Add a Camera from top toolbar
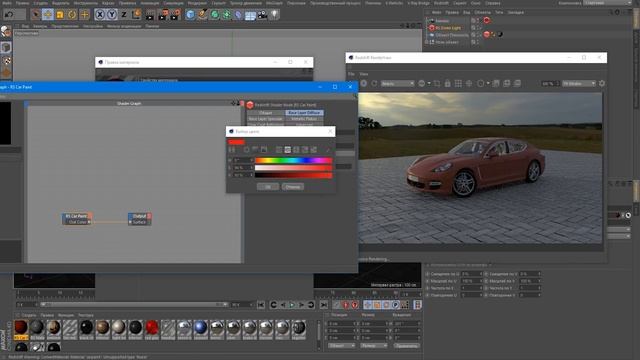Screen dimensions: 640x360 pos(262,15)
